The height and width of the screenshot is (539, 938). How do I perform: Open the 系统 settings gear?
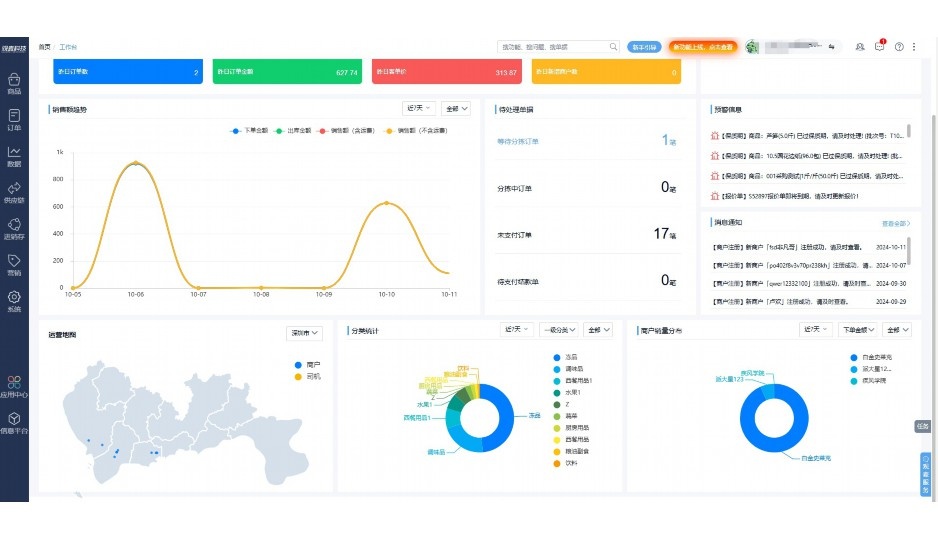point(14,301)
